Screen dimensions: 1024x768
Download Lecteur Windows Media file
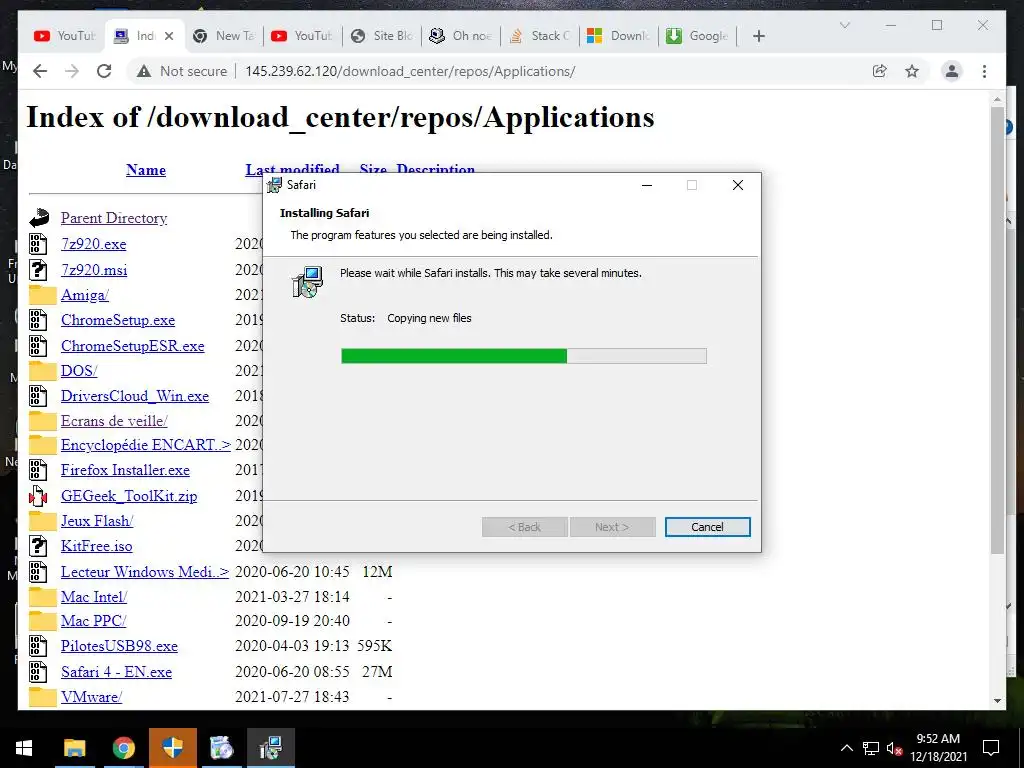[145, 572]
